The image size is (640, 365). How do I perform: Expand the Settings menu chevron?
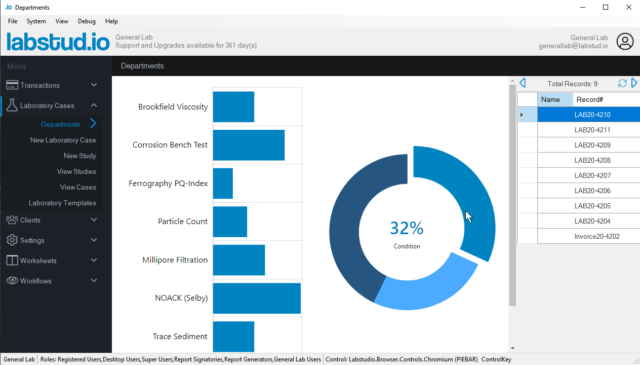click(x=94, y=240)
